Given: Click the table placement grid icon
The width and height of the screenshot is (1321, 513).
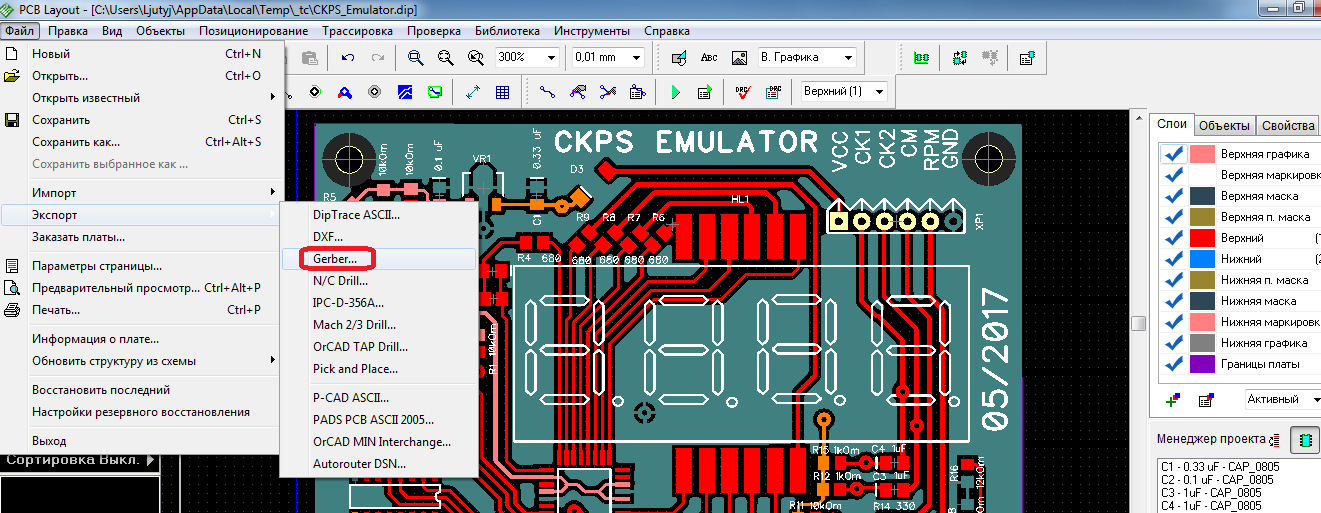Looking at the screenshot, I should click(502, 92).
